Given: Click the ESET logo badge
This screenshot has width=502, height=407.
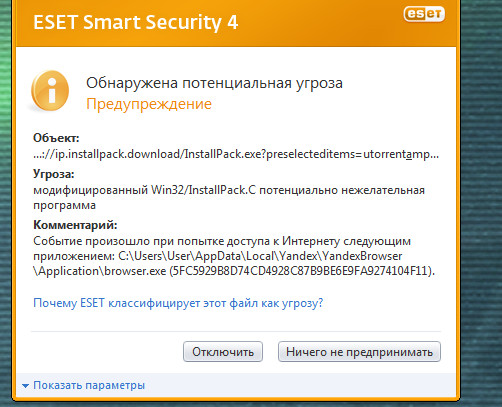Looking at the screenshot, I should pyautogui.click(x=424, y=14).
